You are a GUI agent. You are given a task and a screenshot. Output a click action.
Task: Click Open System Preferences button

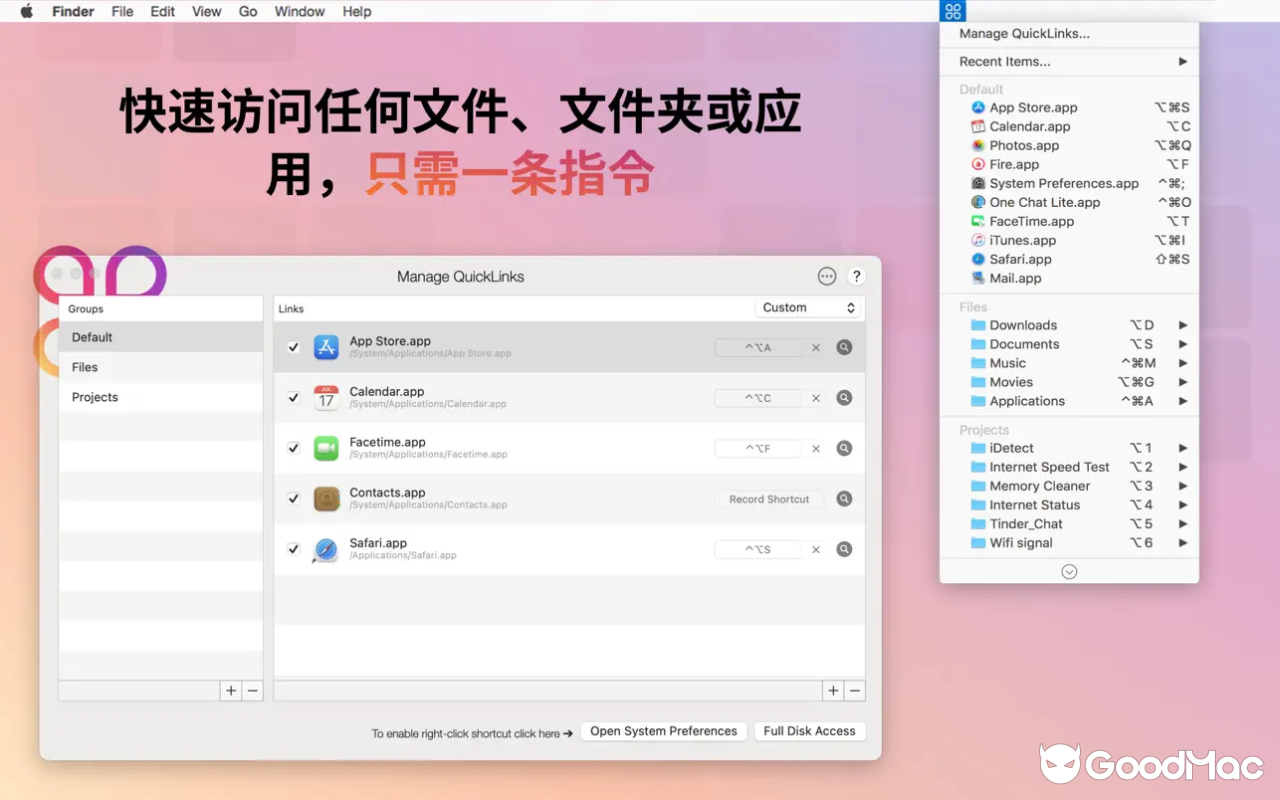click(663, 731)
